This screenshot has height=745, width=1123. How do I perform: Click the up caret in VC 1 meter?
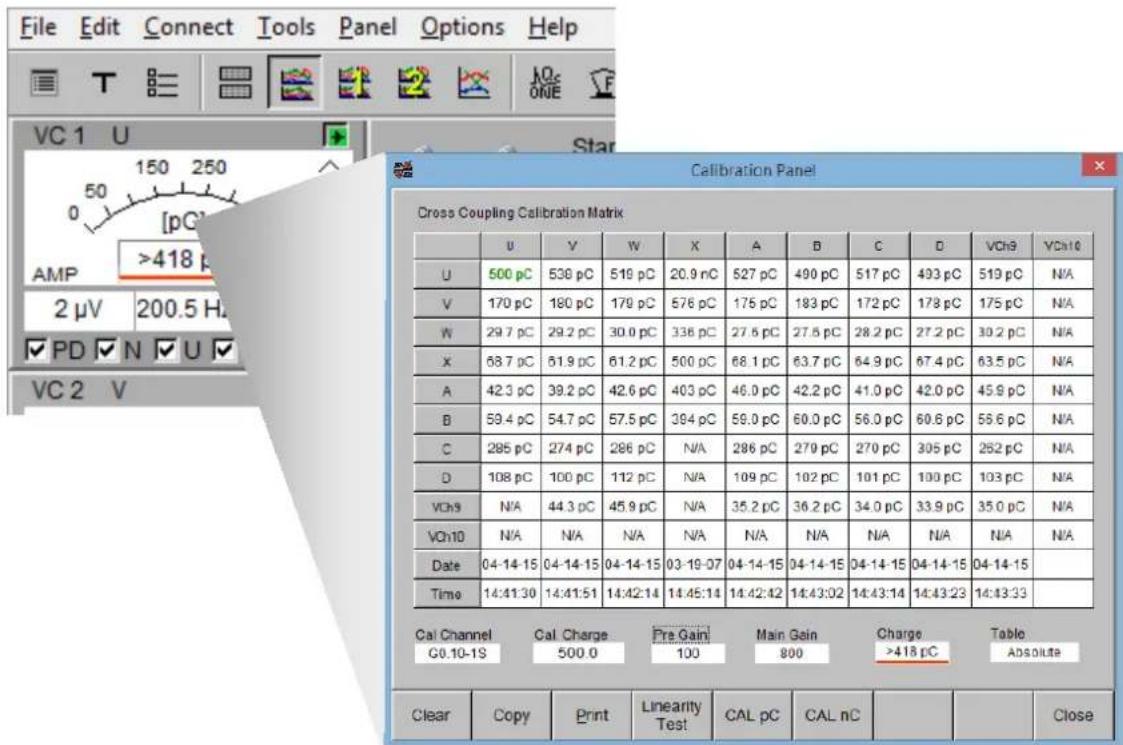click(x=328, y=166)
